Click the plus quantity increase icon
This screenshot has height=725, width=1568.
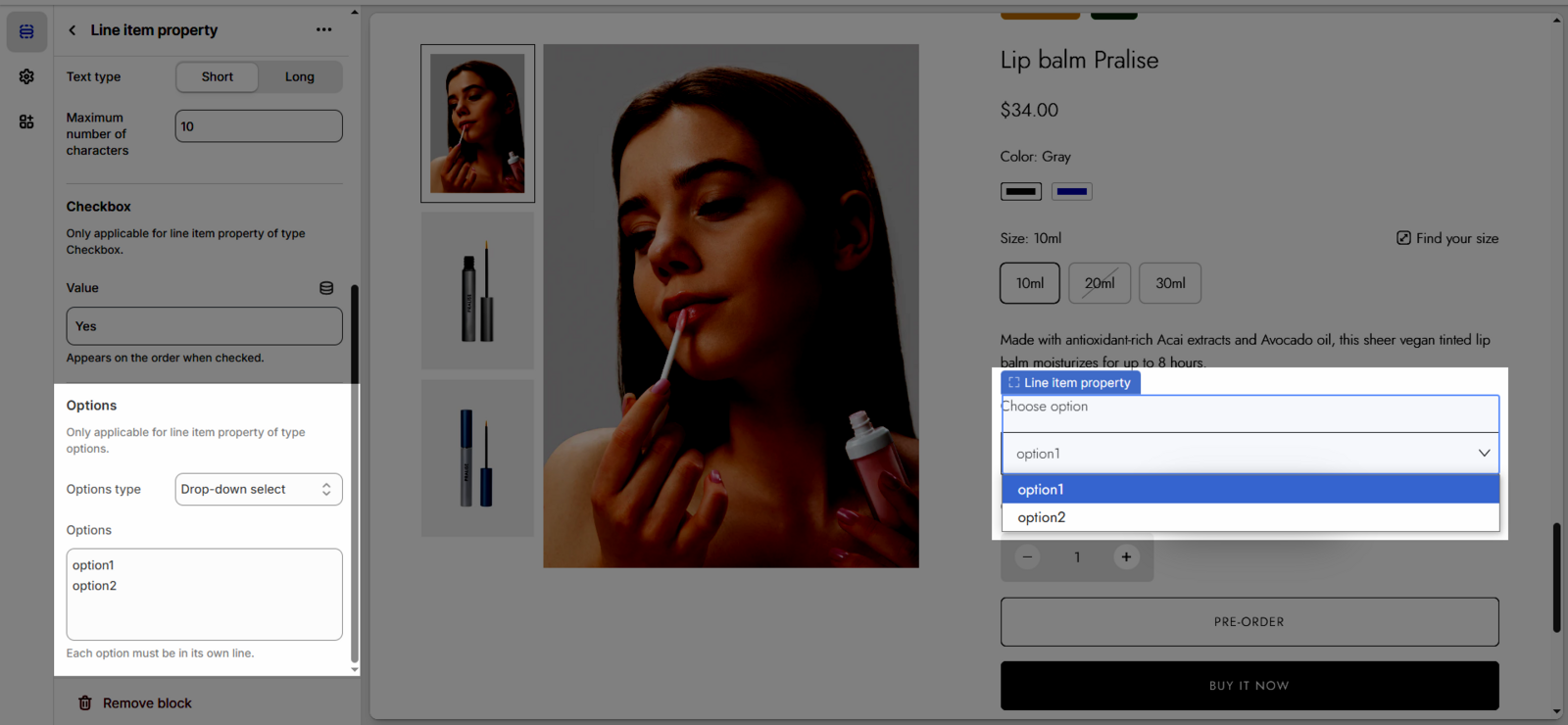1126,557
